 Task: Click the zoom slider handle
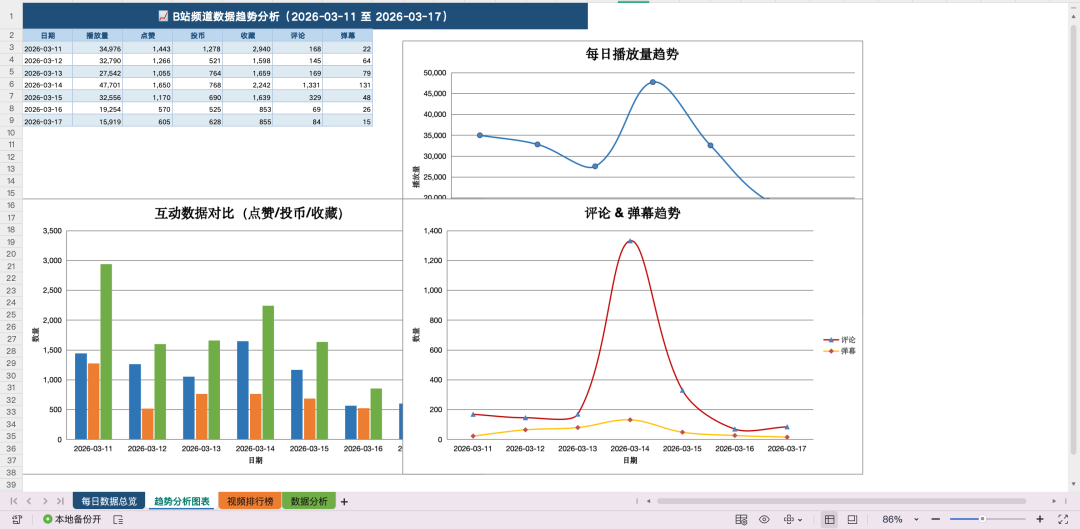click(982, 519)
